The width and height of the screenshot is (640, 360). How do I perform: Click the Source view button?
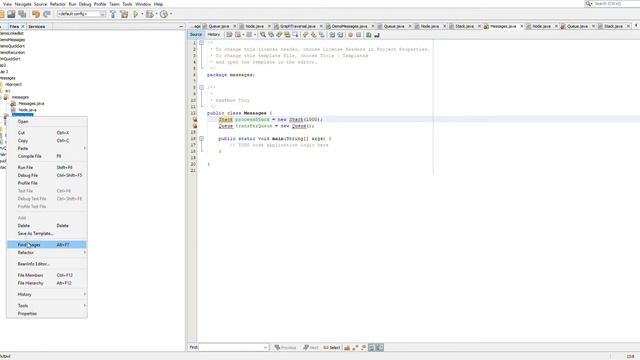click(x=196, y=35)
